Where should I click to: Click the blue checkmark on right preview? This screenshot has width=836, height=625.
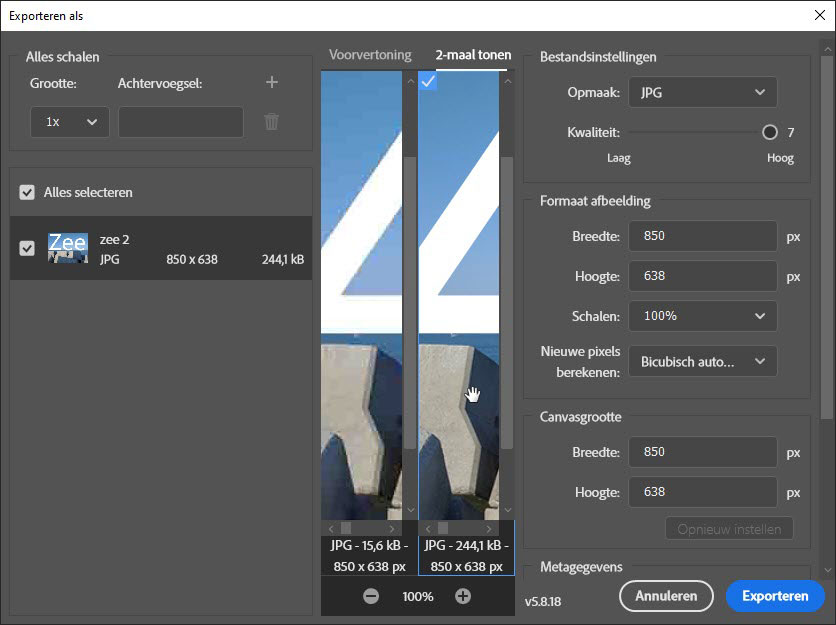pyautogui.click(x=428, y=81)
